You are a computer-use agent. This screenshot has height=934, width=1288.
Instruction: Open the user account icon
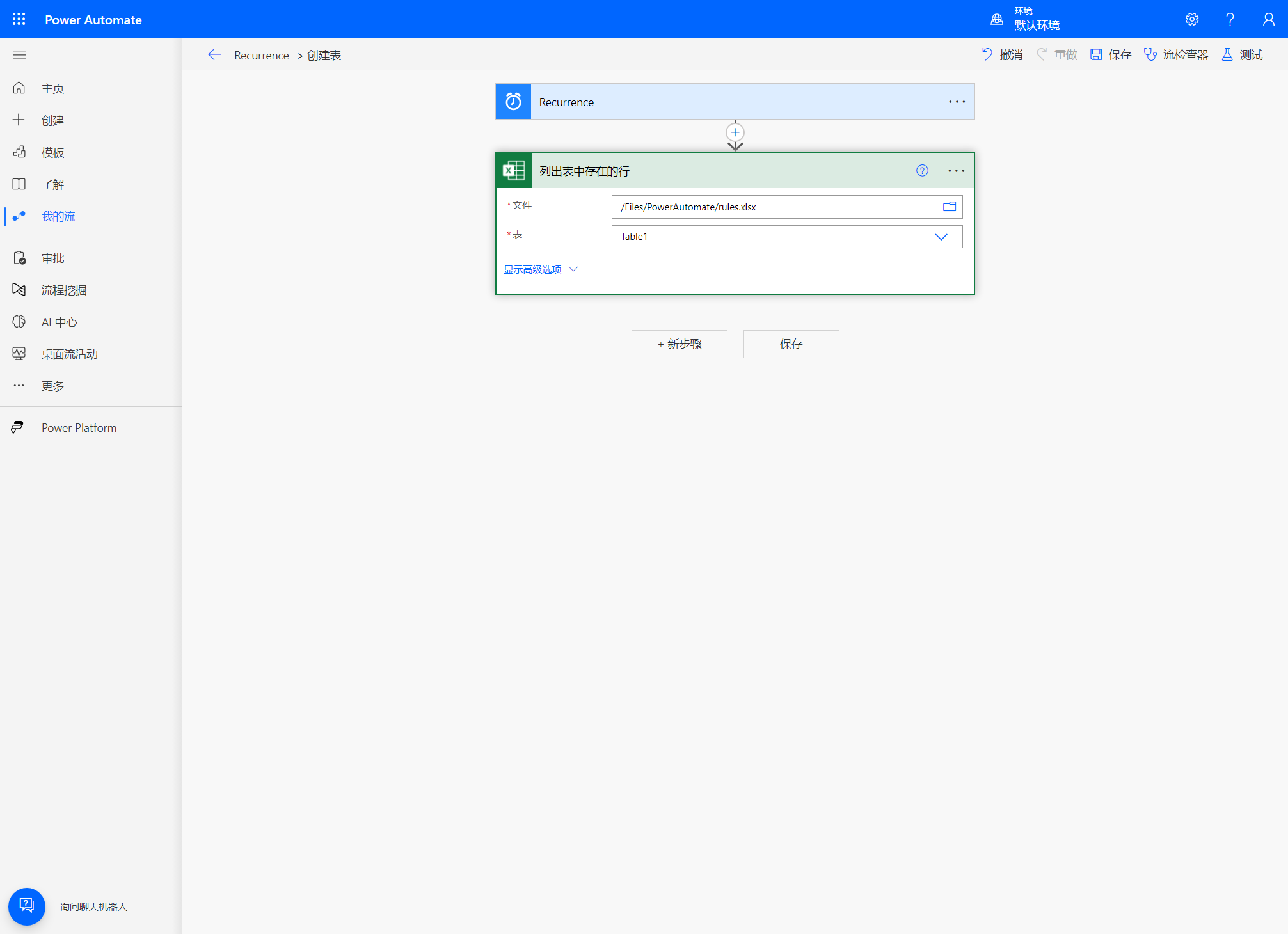tap(1268, 19)
